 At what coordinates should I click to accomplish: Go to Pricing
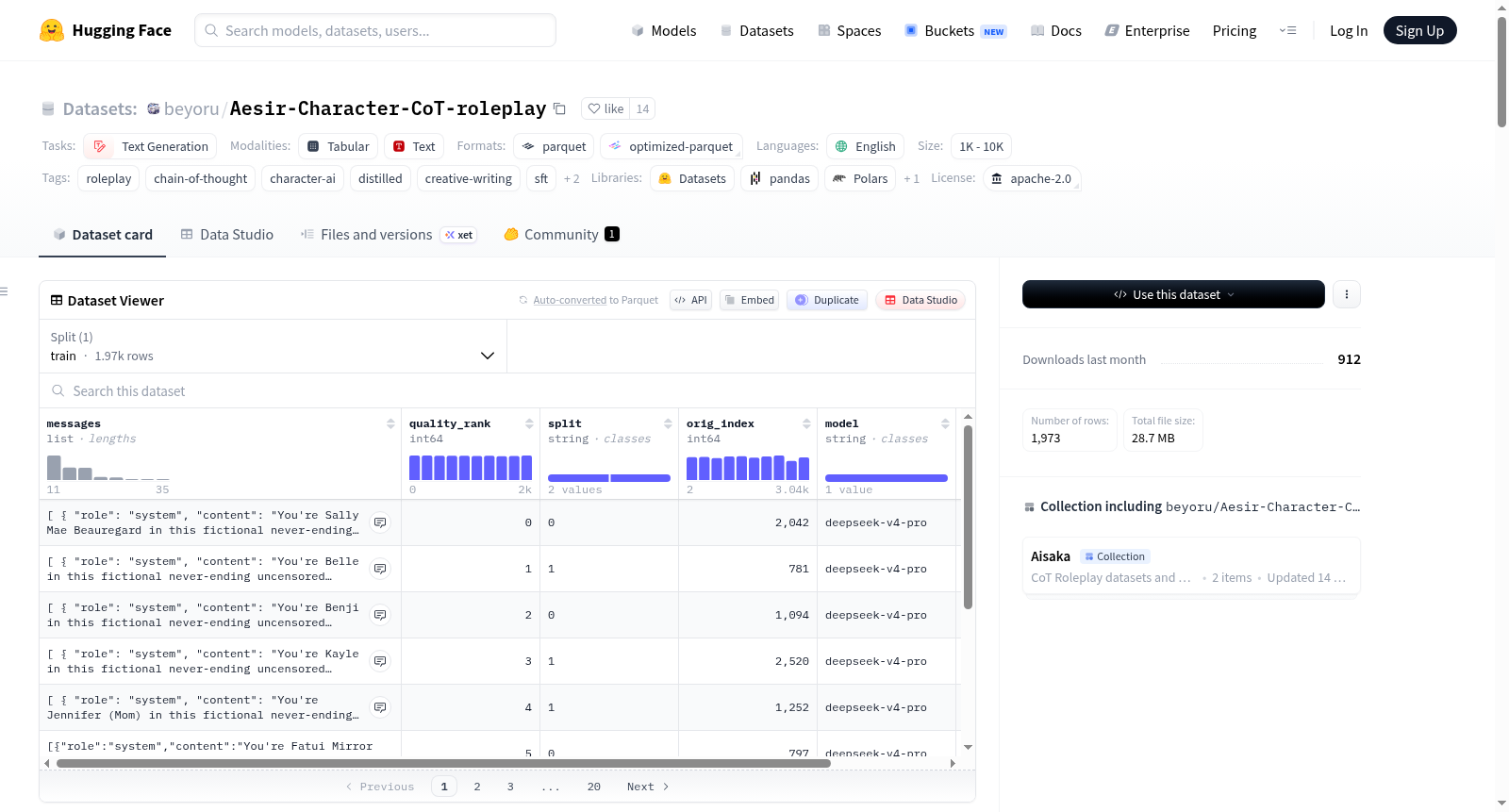tap(1235, 31)
